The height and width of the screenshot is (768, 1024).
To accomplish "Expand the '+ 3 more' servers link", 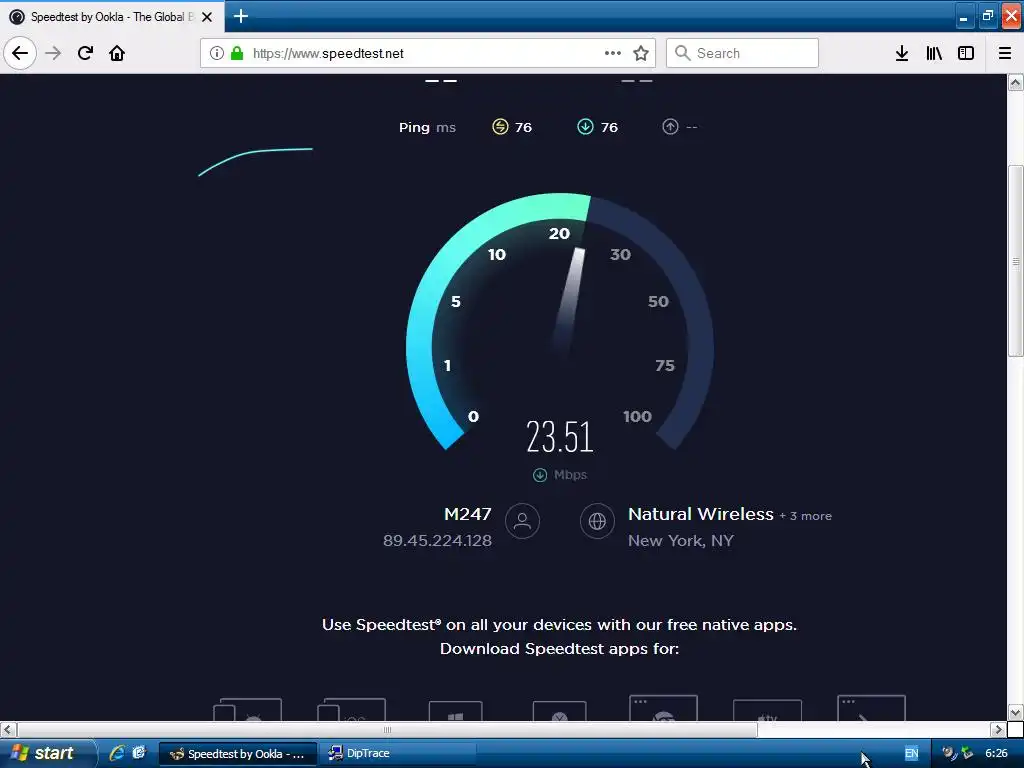I will 805,516.
